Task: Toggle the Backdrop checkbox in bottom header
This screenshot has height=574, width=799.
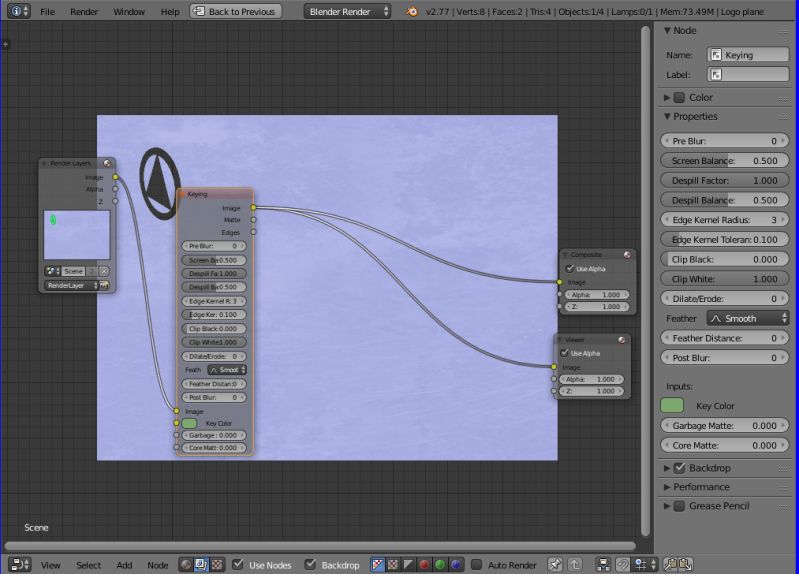Action: tap(310, 564)
